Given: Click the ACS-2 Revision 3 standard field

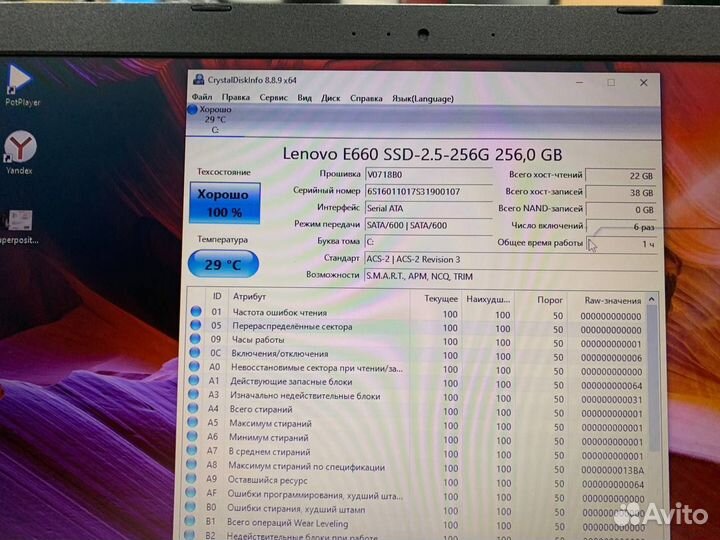Looking at the screenshot, I should tap(511, 259).
